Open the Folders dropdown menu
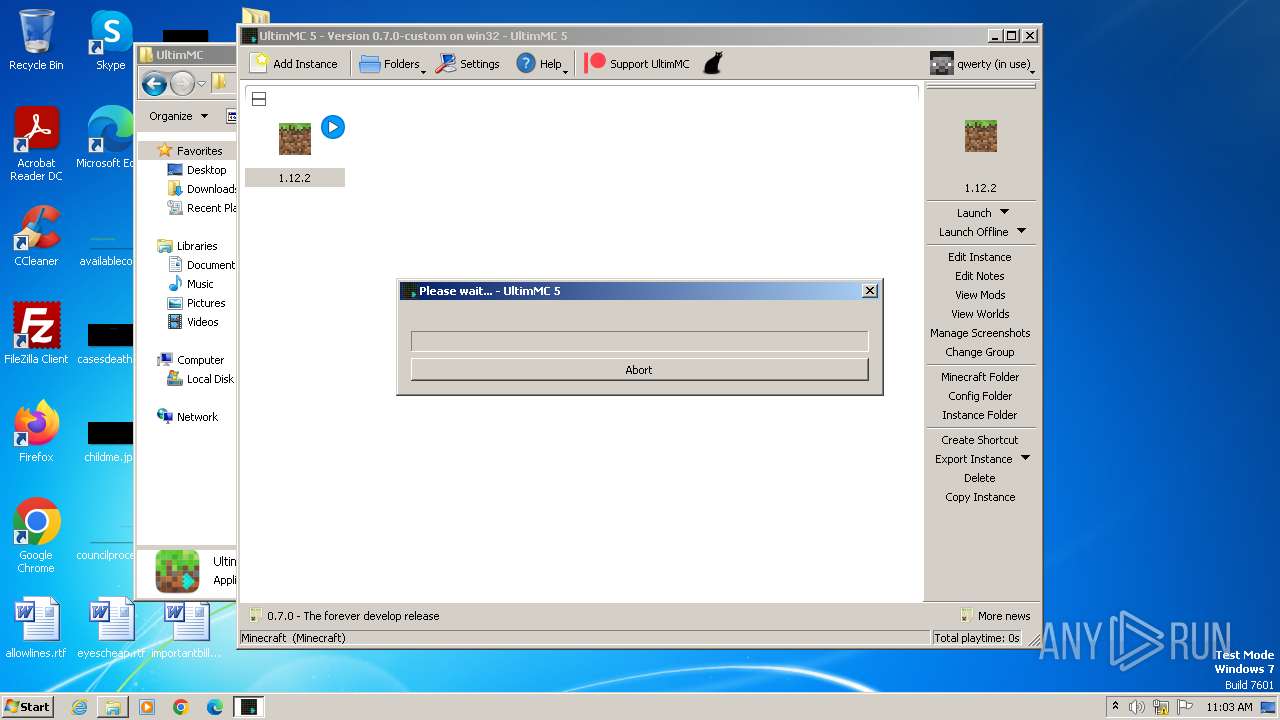The image size is (1280, 720). (x=392, y=64)
